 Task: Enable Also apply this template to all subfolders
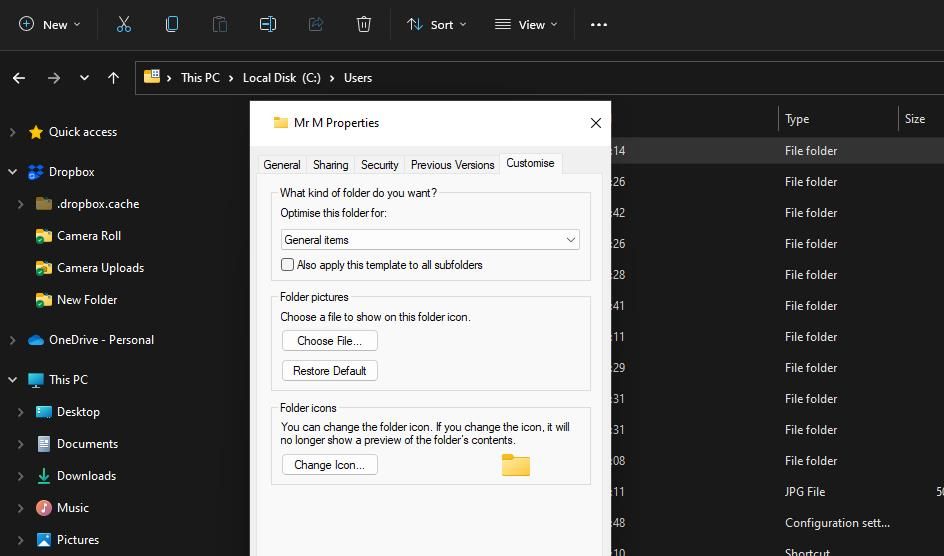pos(288,265)
